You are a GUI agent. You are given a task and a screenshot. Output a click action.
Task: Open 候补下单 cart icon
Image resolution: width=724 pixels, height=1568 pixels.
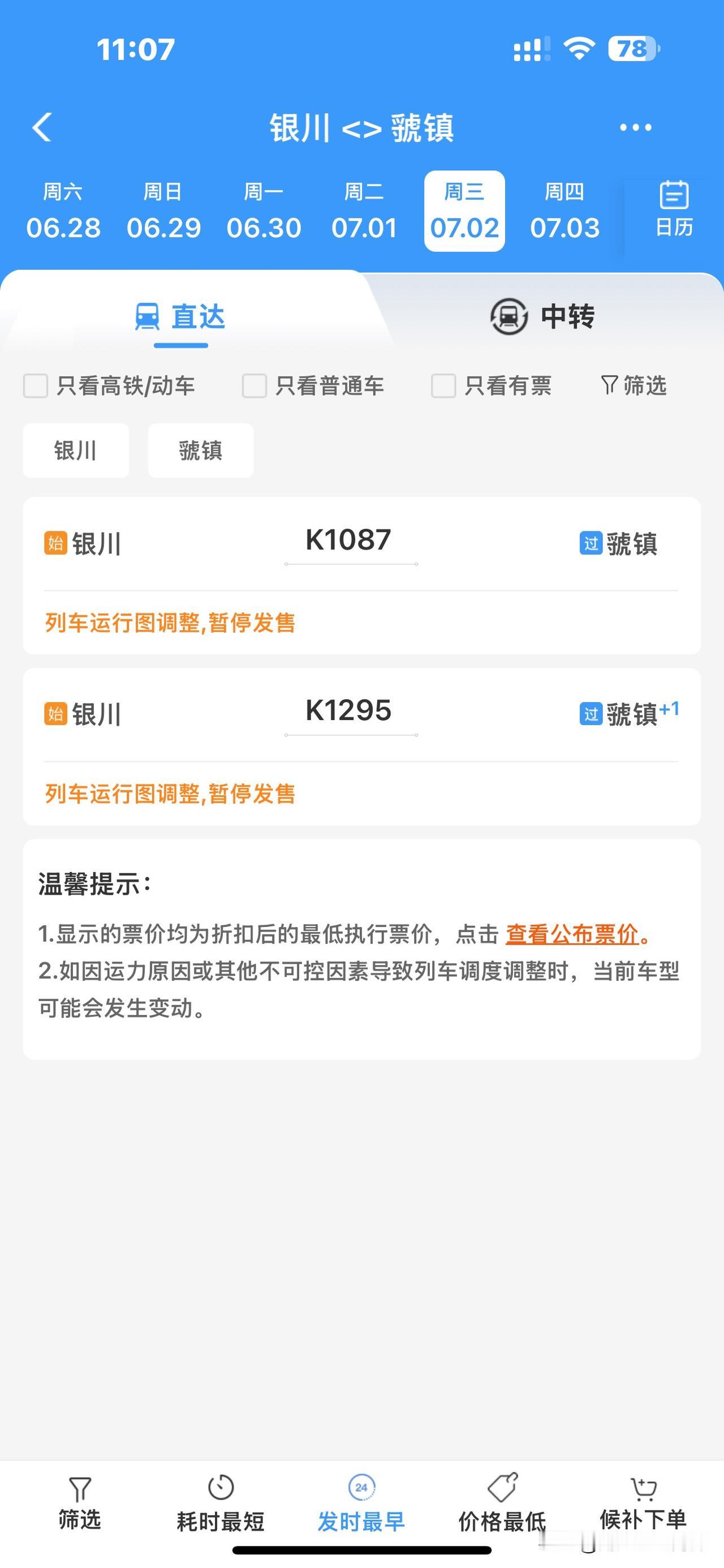pos(643,1489)
